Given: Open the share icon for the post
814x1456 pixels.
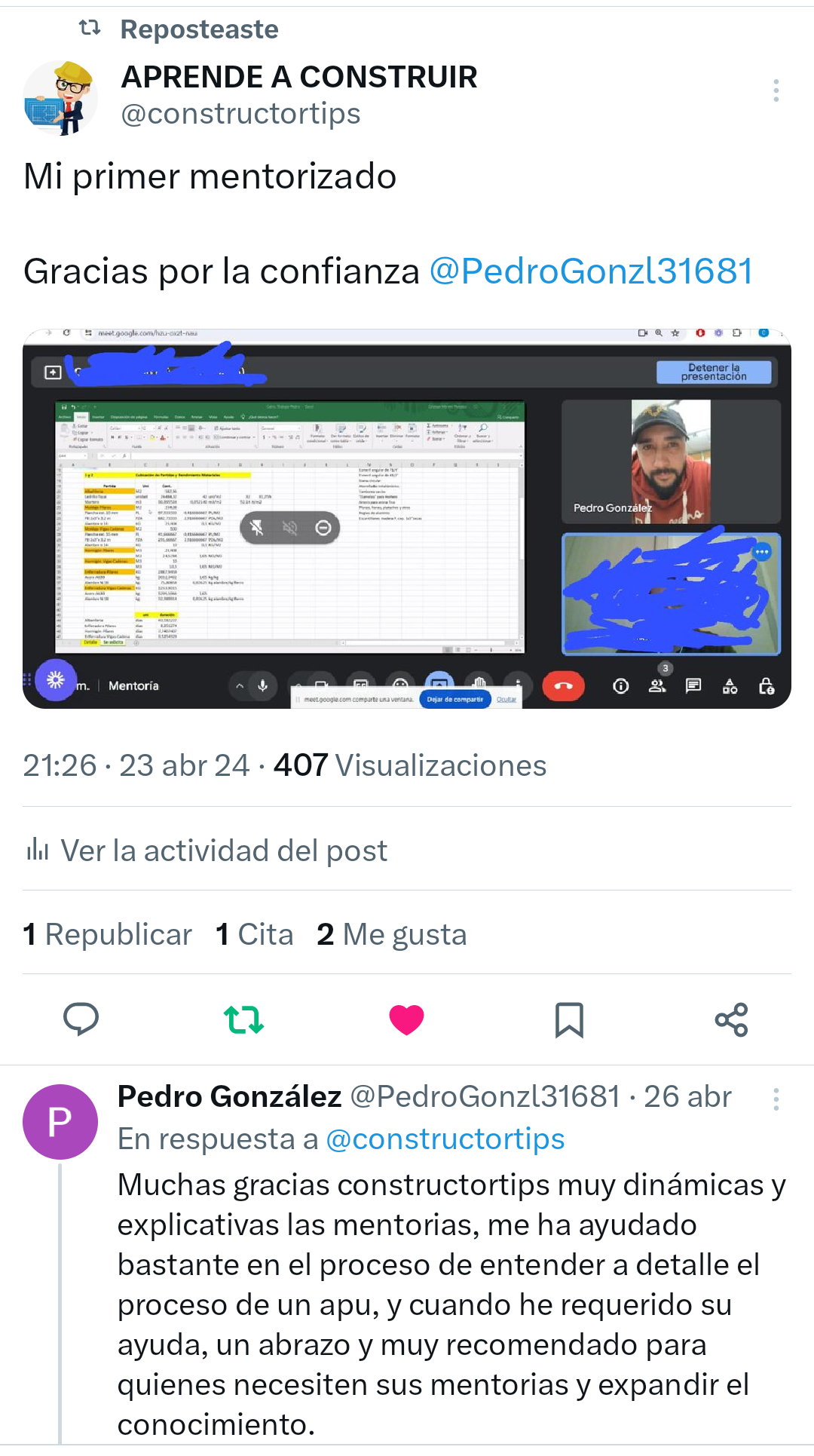Looking at the screenshot, I should (731, 1019).
